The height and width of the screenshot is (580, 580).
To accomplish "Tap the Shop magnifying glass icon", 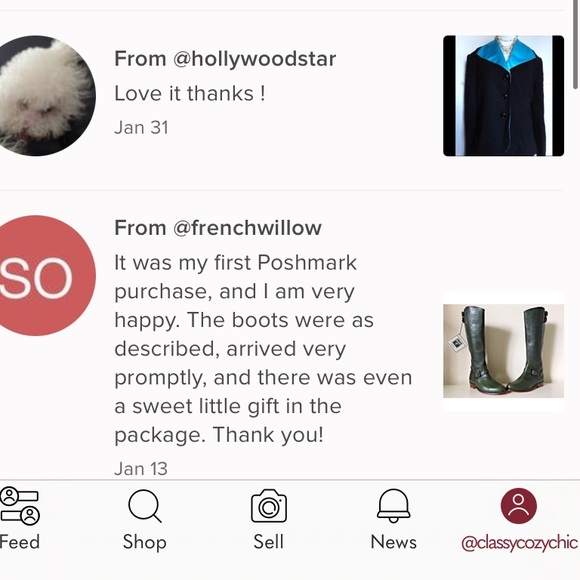I will pos(145,506).
